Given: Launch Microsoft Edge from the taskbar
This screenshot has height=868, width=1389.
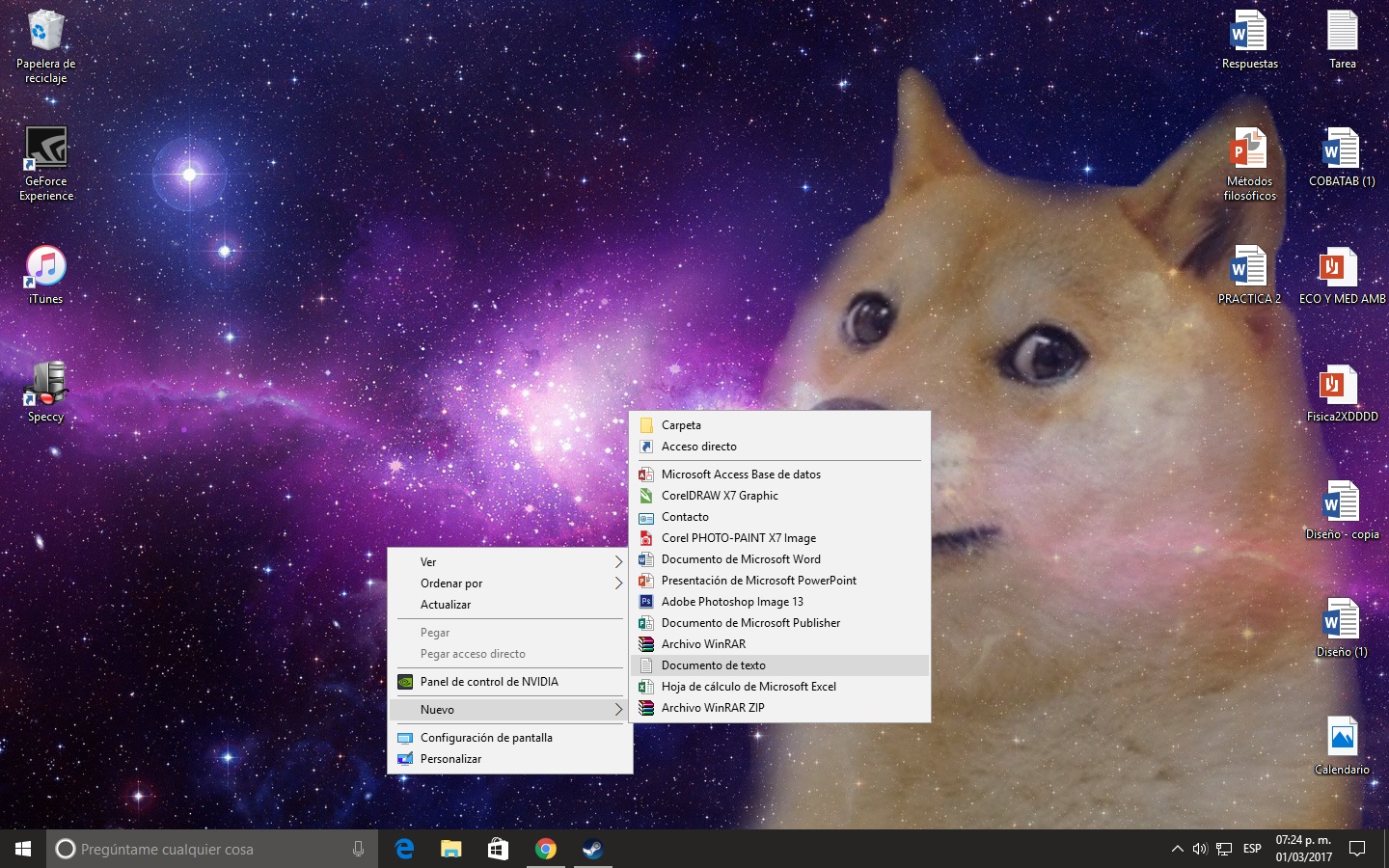Looking at the screenshot, I should coord(404,849).
